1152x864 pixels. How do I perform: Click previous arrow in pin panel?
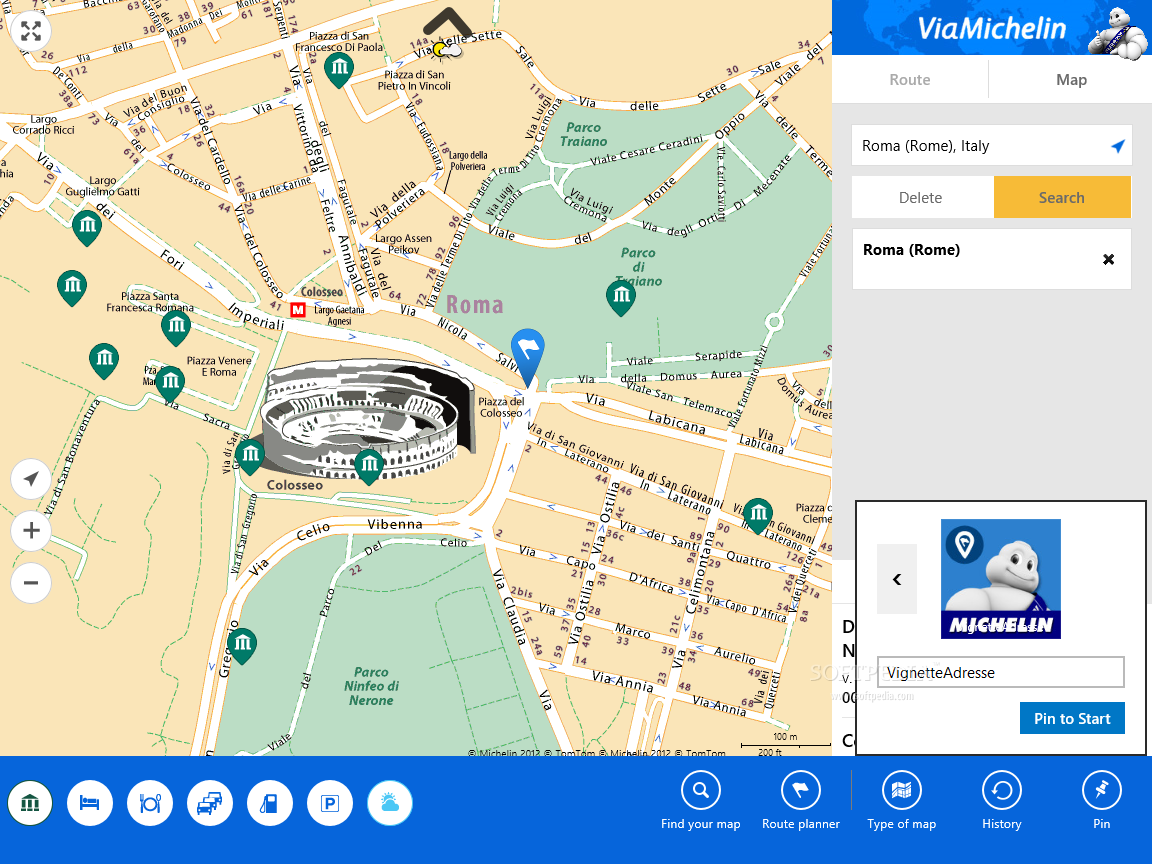pyautogui.click(x=897, y=579)
